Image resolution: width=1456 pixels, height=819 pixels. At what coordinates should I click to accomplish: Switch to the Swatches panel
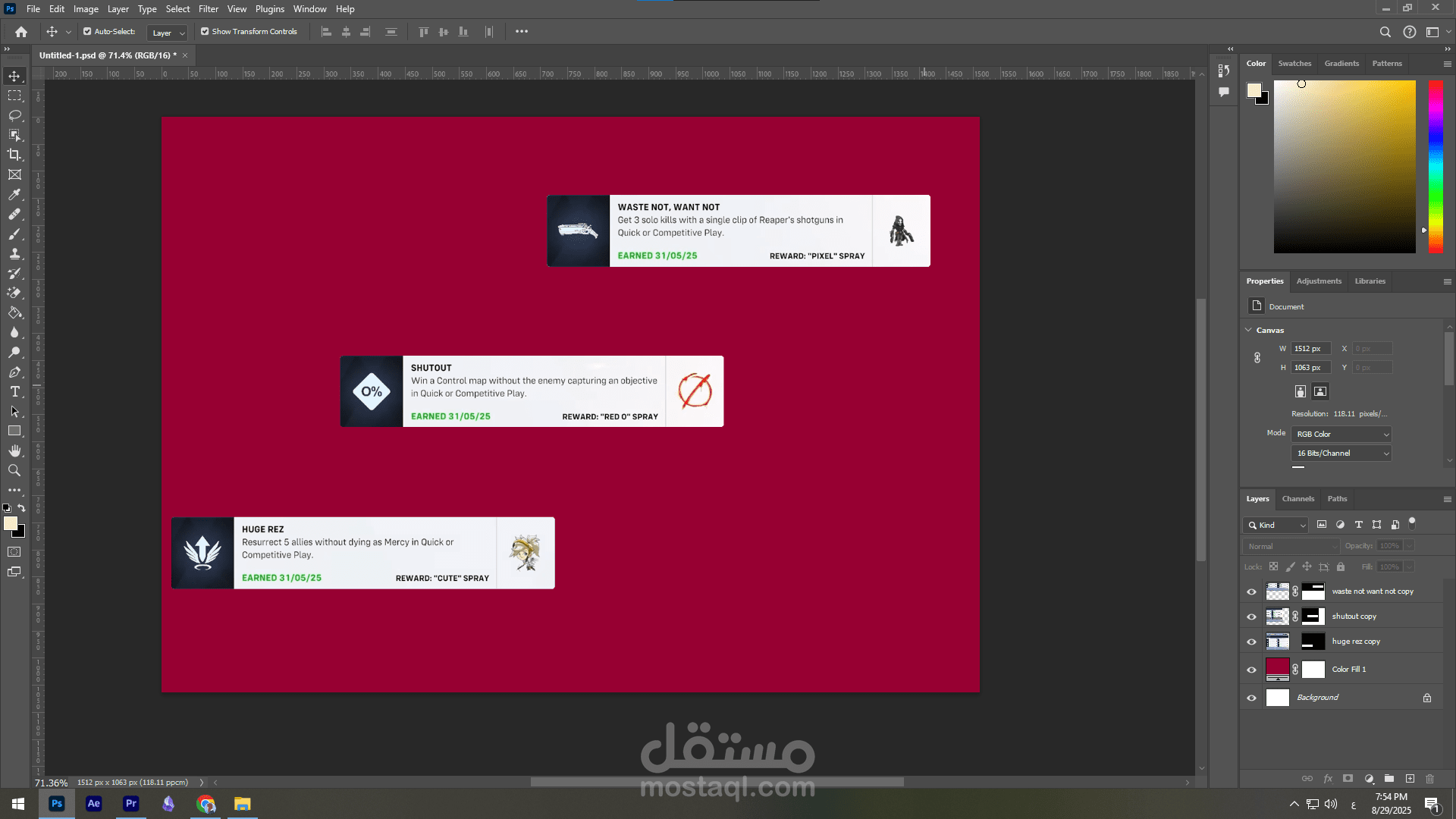1294,64
